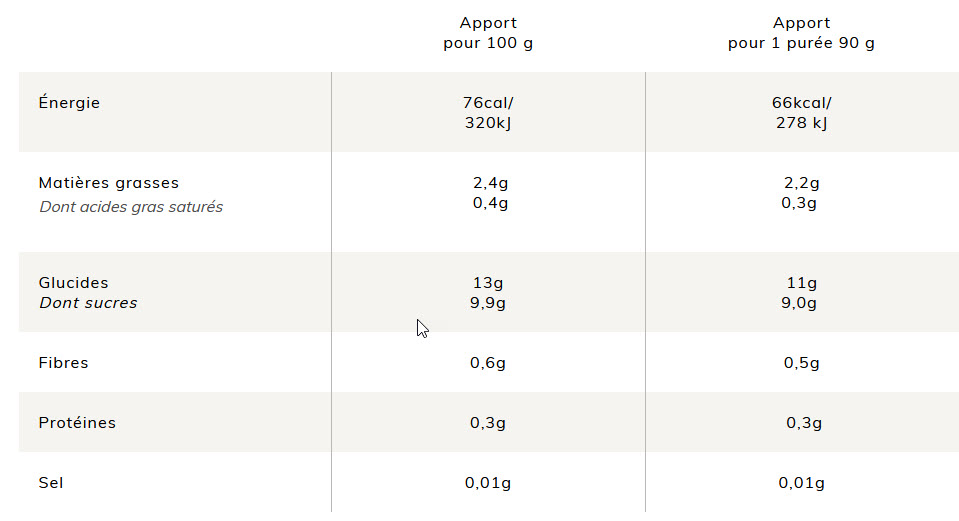The height and width of the screenshot is (521, 959).
Task: Click the 76cal/320kJ energy value
Action: click(488, 113)
